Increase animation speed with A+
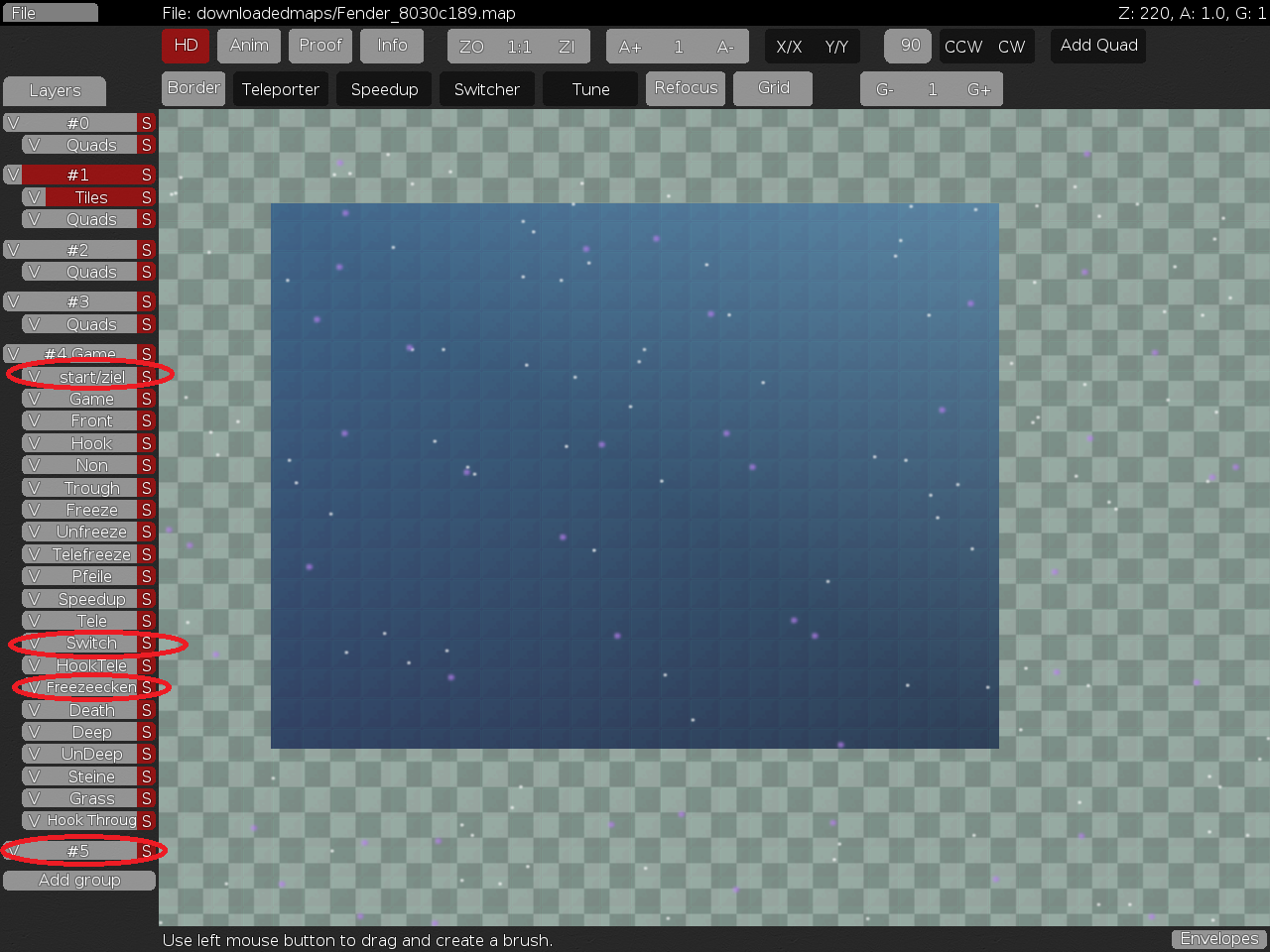Screen dimensions: 1270x952 629,46
